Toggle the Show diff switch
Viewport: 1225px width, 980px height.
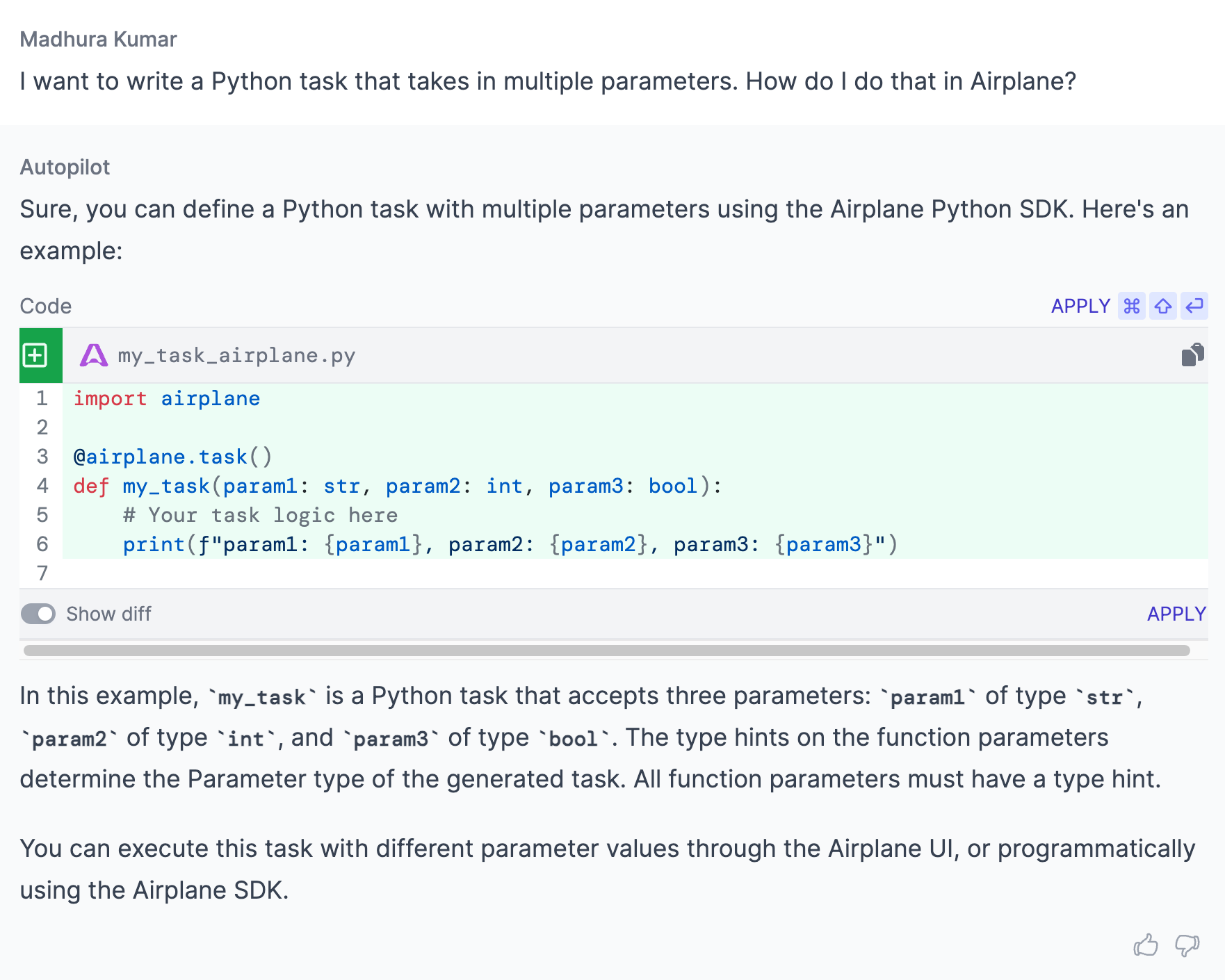pyautogui.click(x=38, y=614)
